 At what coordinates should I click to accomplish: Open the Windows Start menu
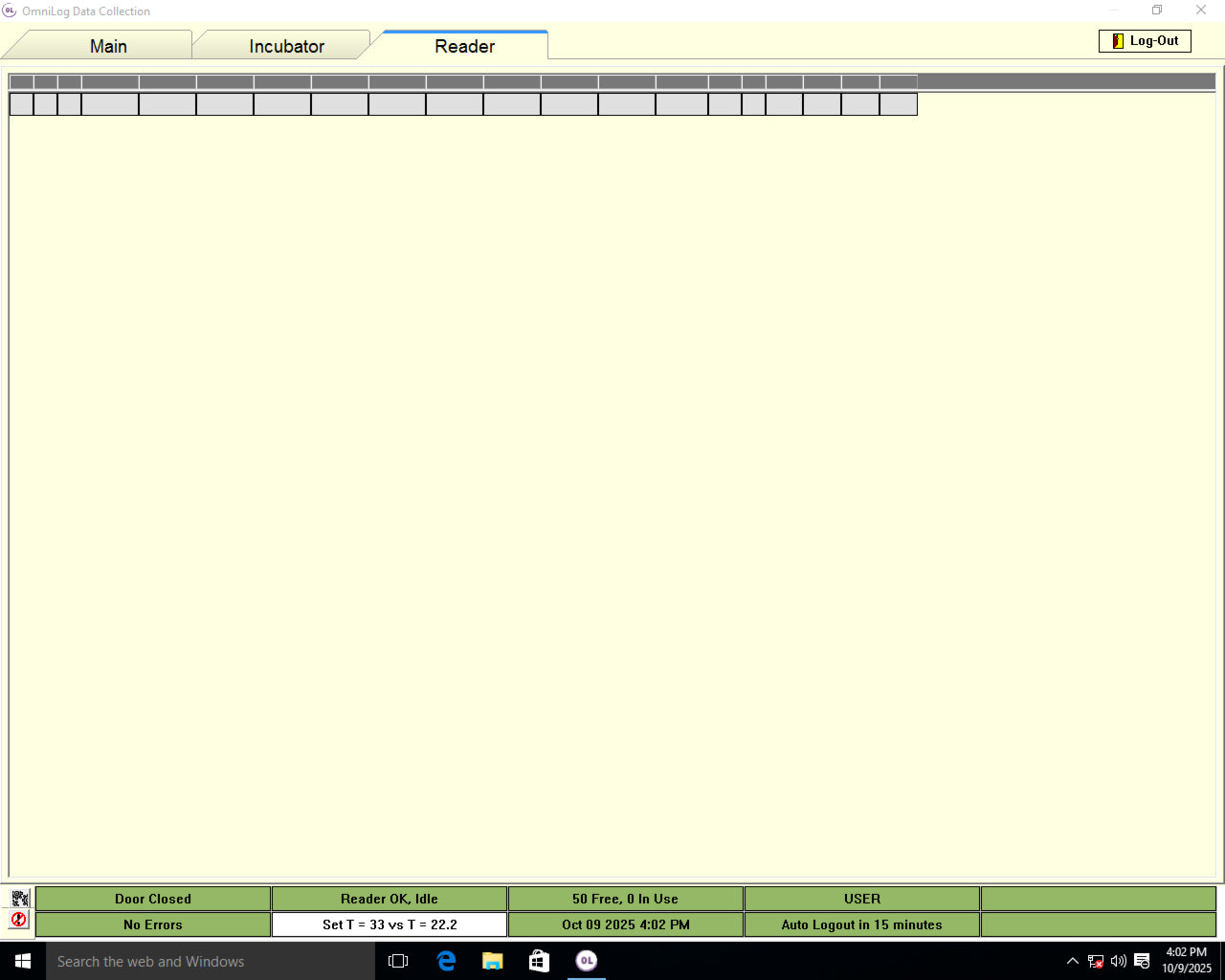click(x=23, y=961)
